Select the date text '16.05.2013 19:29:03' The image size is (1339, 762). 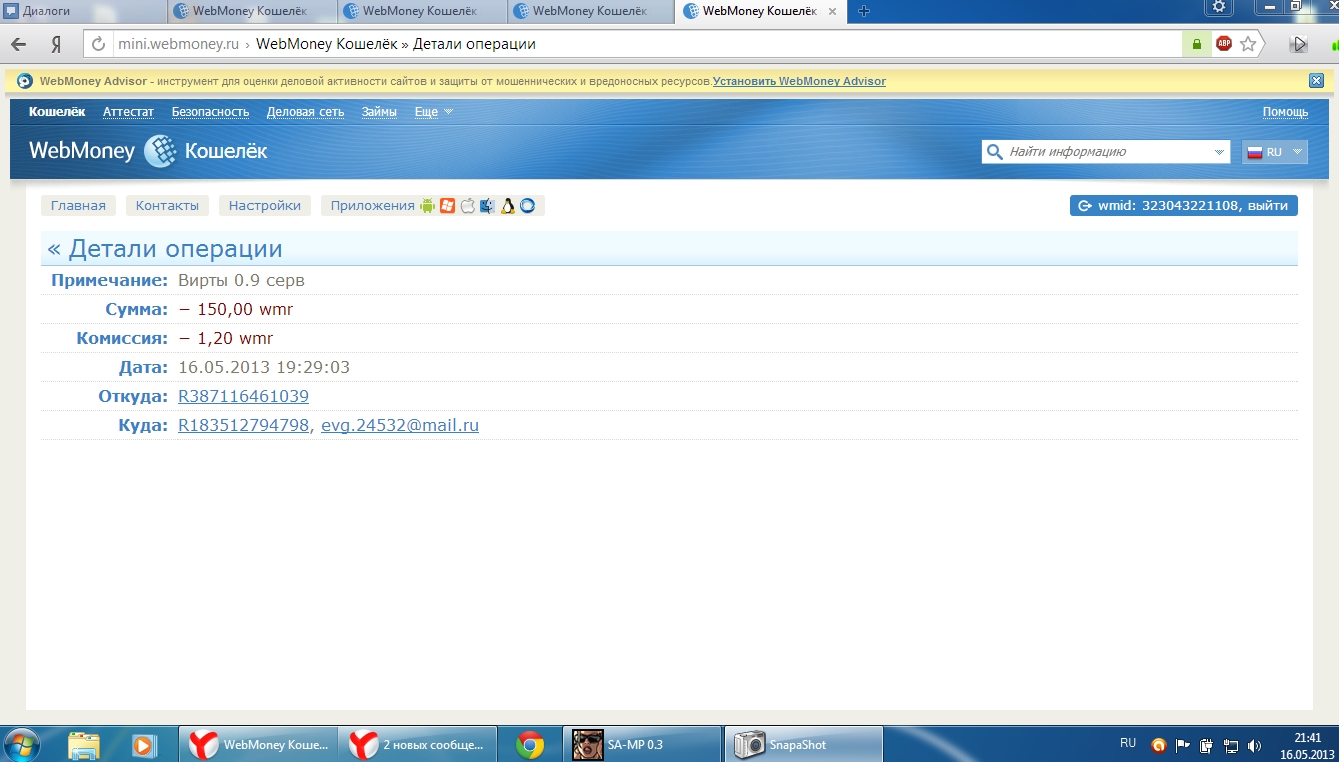264,368
